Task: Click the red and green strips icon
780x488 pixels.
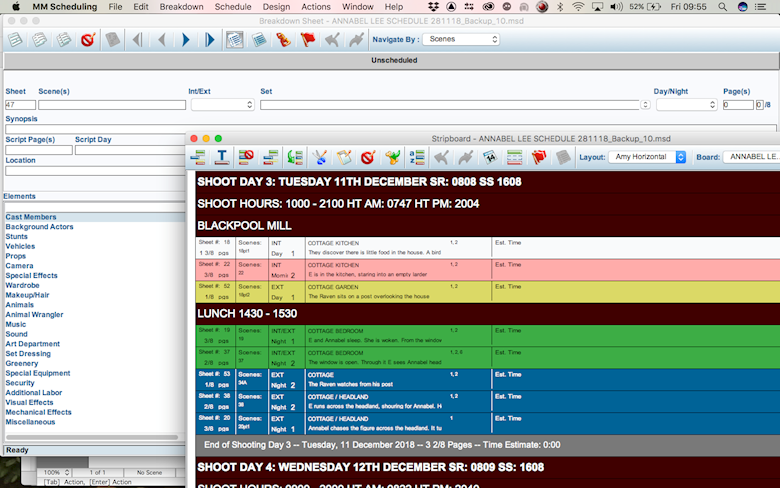Action: coord(514,157)
